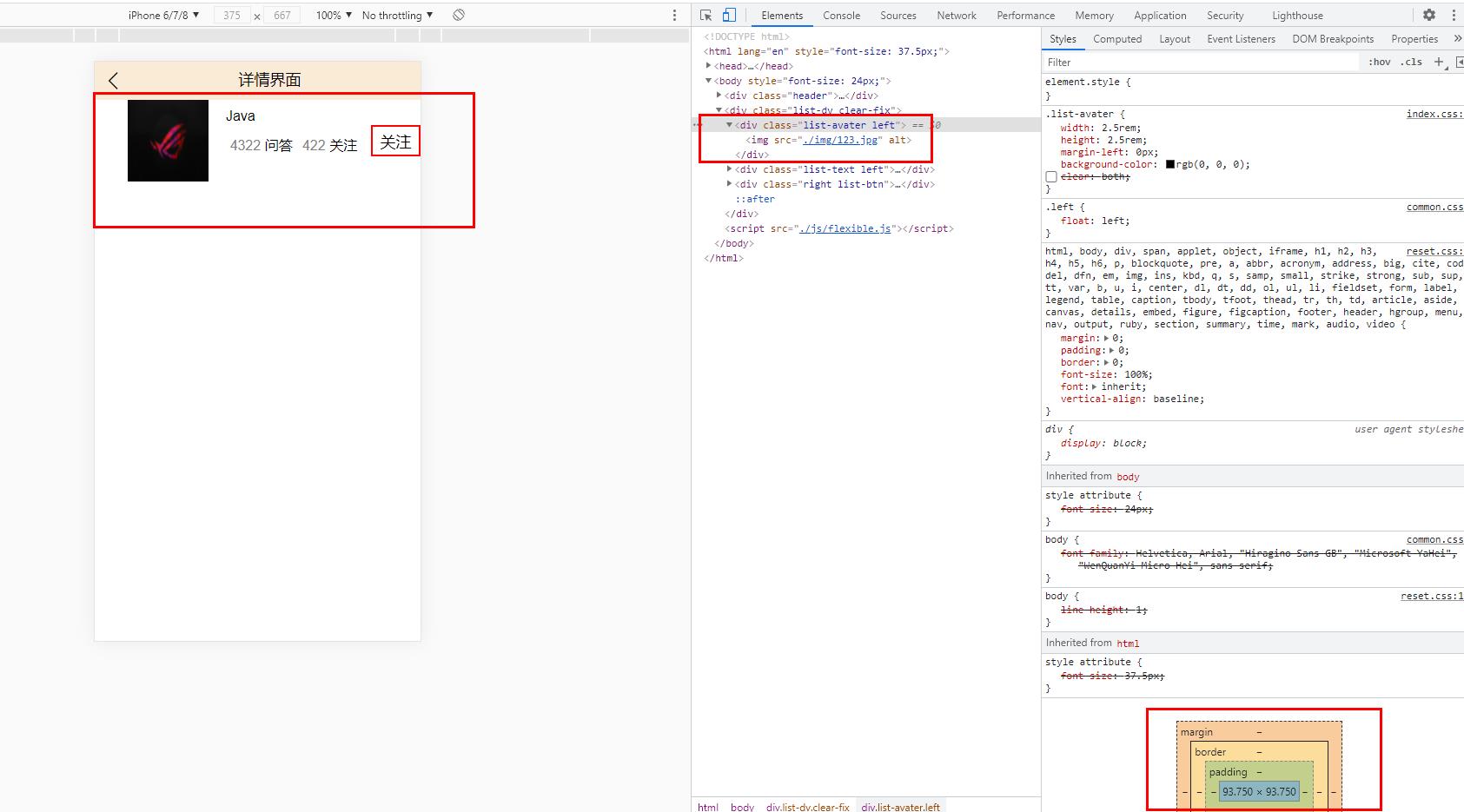Screen dimensions: 1464x812
Task: Open DevTools settings gear
Action: [1429, 15]
